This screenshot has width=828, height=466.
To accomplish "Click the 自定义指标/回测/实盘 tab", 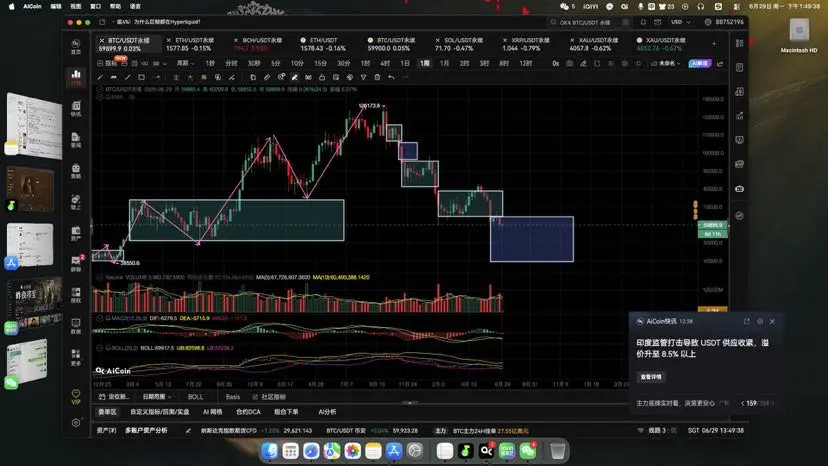I will pyautogui.click(x=159, y=412).
